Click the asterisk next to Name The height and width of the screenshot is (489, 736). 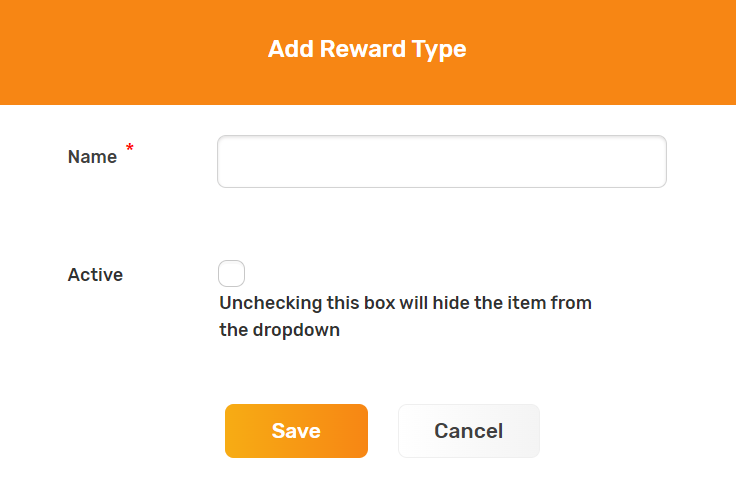click(x=129, y=150)
